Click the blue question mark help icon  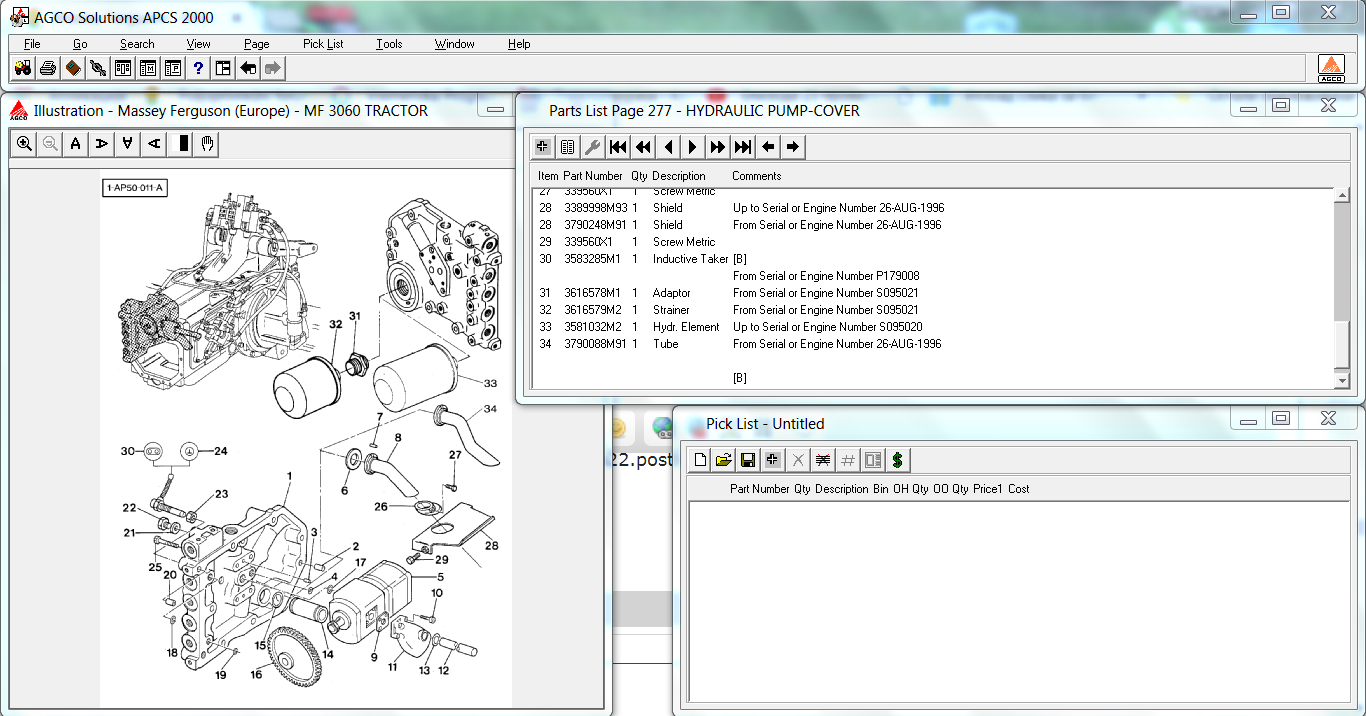pos(198,68)
